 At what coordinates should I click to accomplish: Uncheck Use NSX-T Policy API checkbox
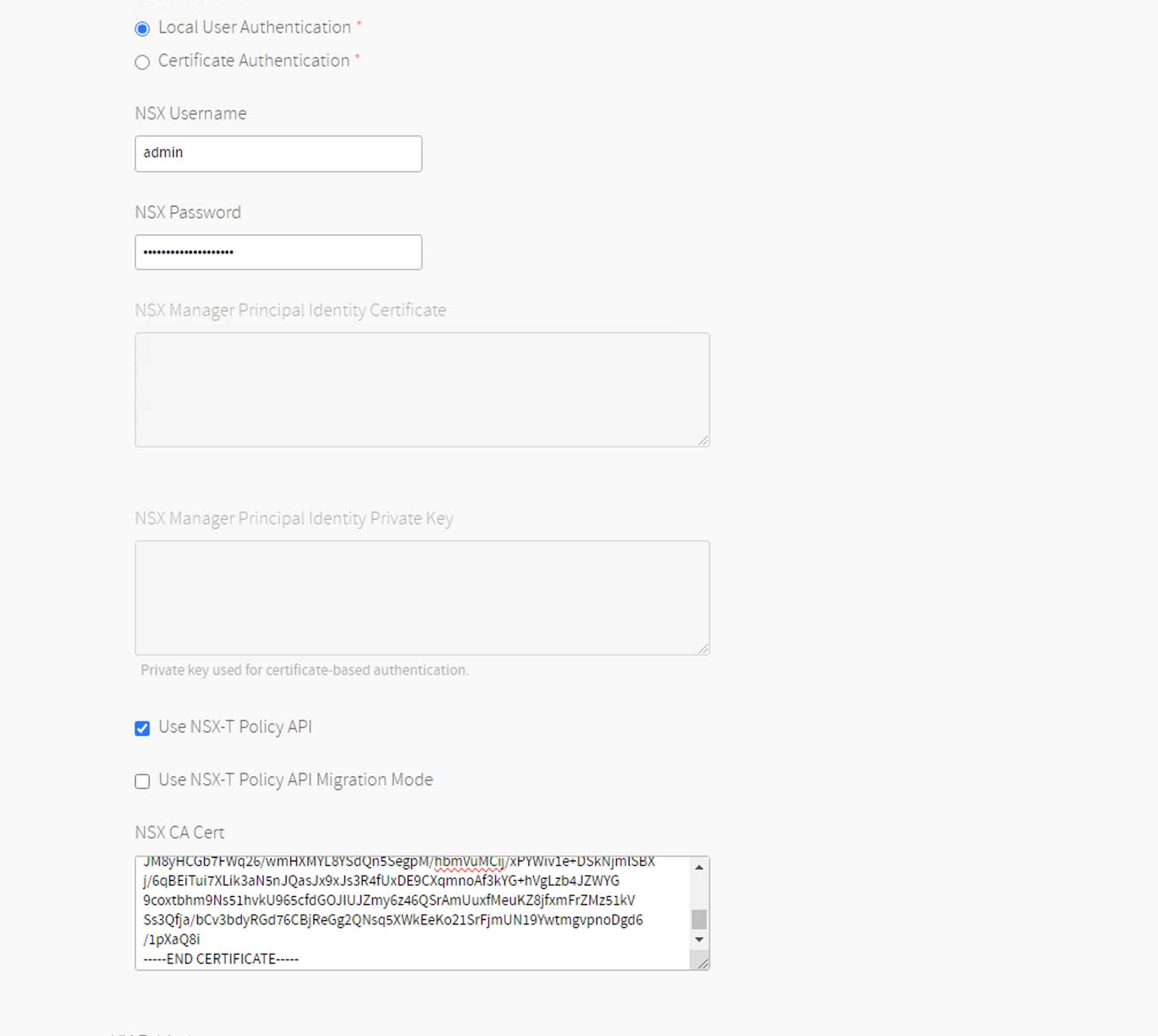[143, 728]
